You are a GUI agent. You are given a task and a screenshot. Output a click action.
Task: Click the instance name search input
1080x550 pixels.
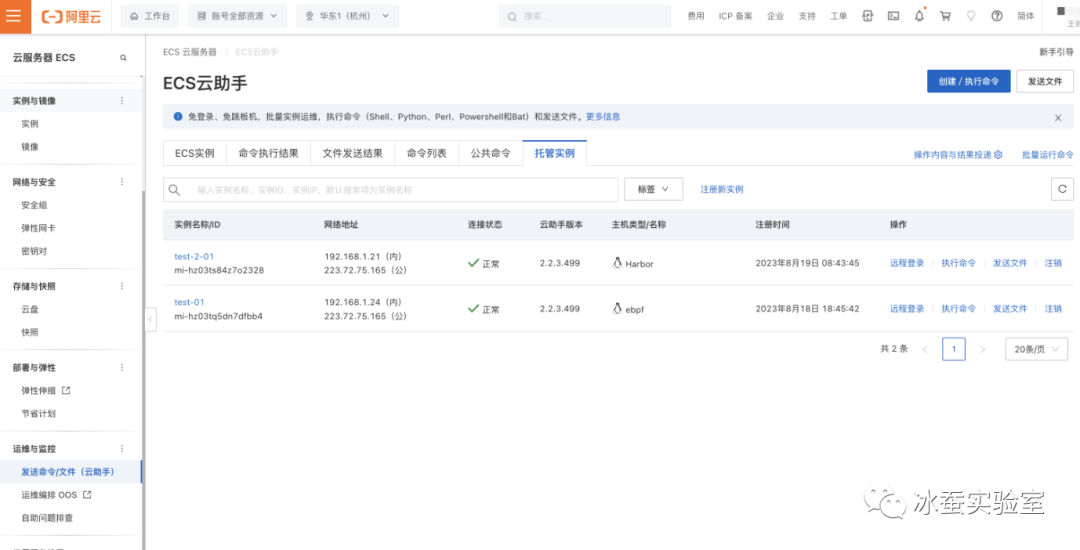point(391,189)
